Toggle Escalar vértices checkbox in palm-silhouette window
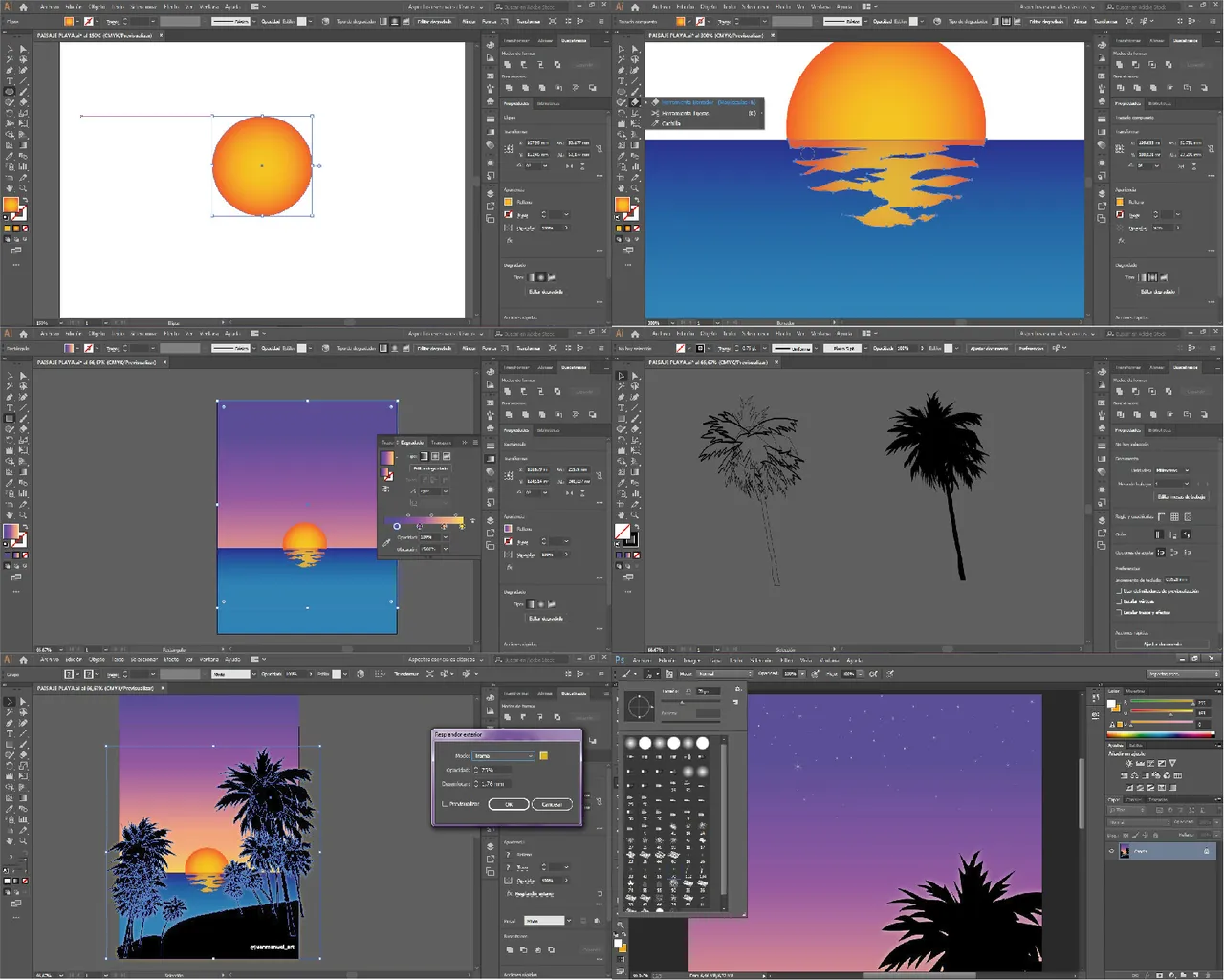This screenshot has height=980, width=1224. click(1119, 601)
